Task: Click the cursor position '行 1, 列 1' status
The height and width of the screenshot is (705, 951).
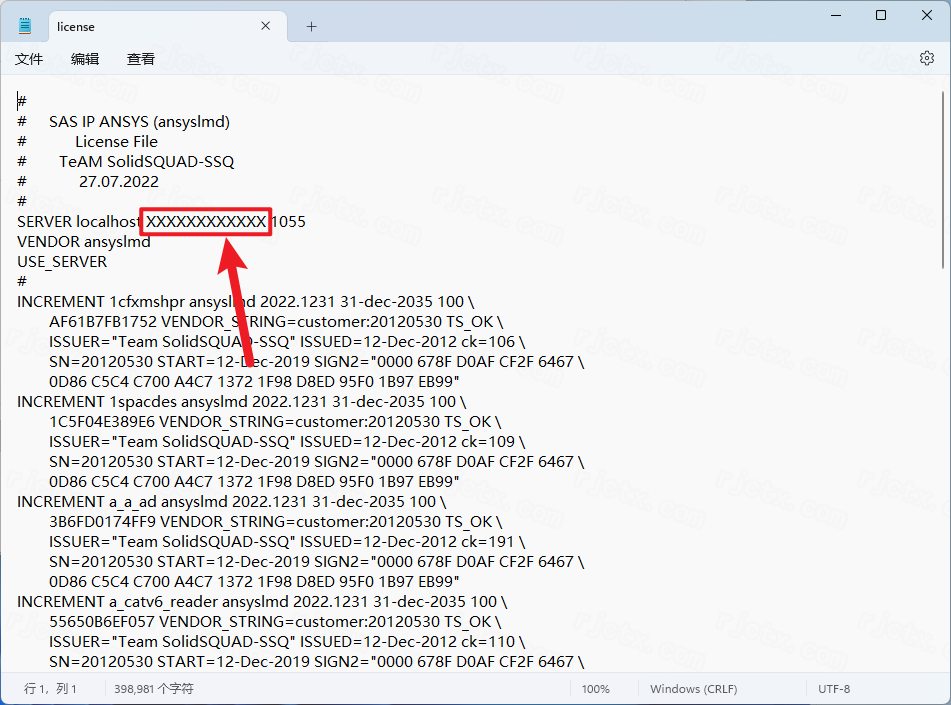Action: tap(50, 689)
